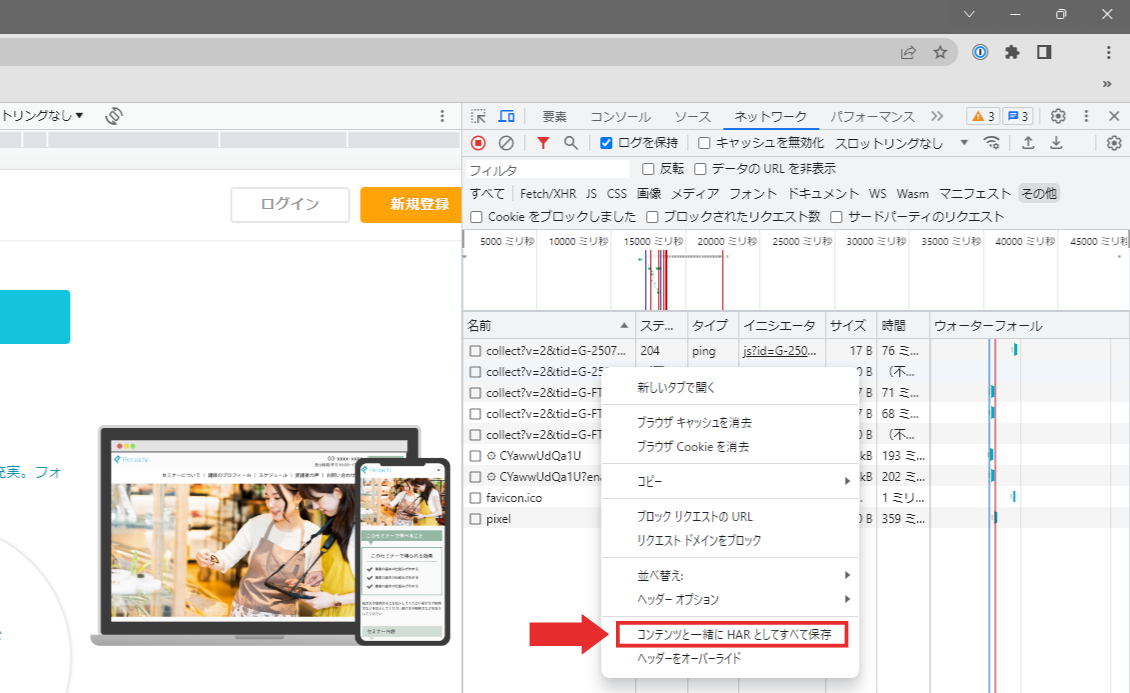Image resolution: width=1130 pixels, height=693 pixels.
Task: Toggle the network filter funnel icon
Action: click(543, 143)
